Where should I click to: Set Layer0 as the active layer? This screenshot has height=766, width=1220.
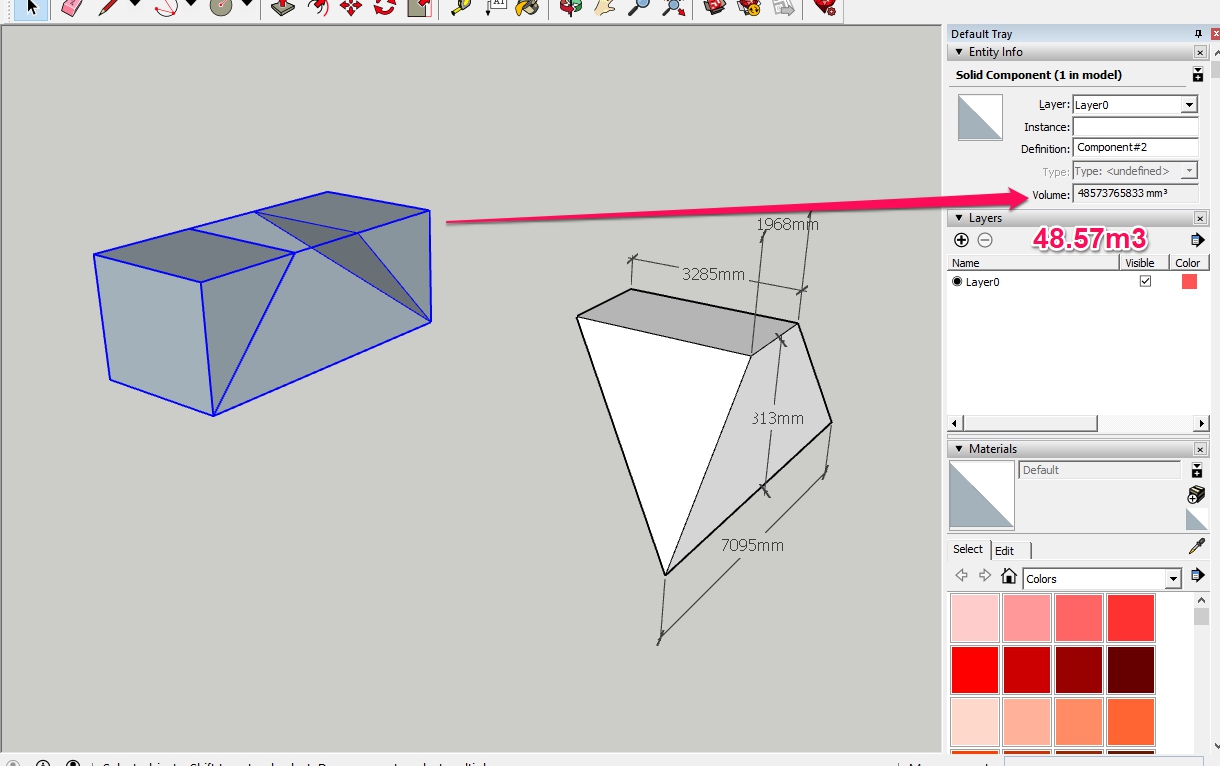(957, 282)
